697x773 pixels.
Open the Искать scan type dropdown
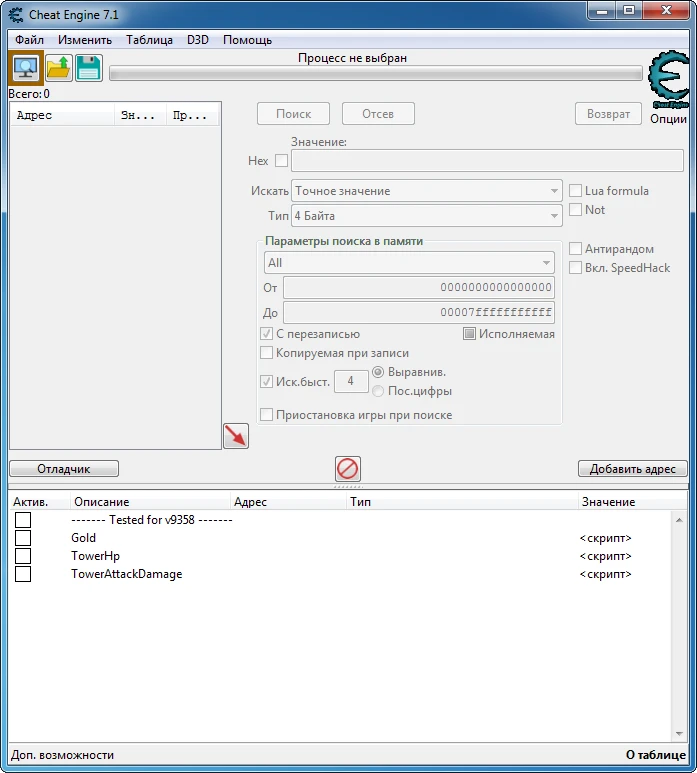[427, 191]
